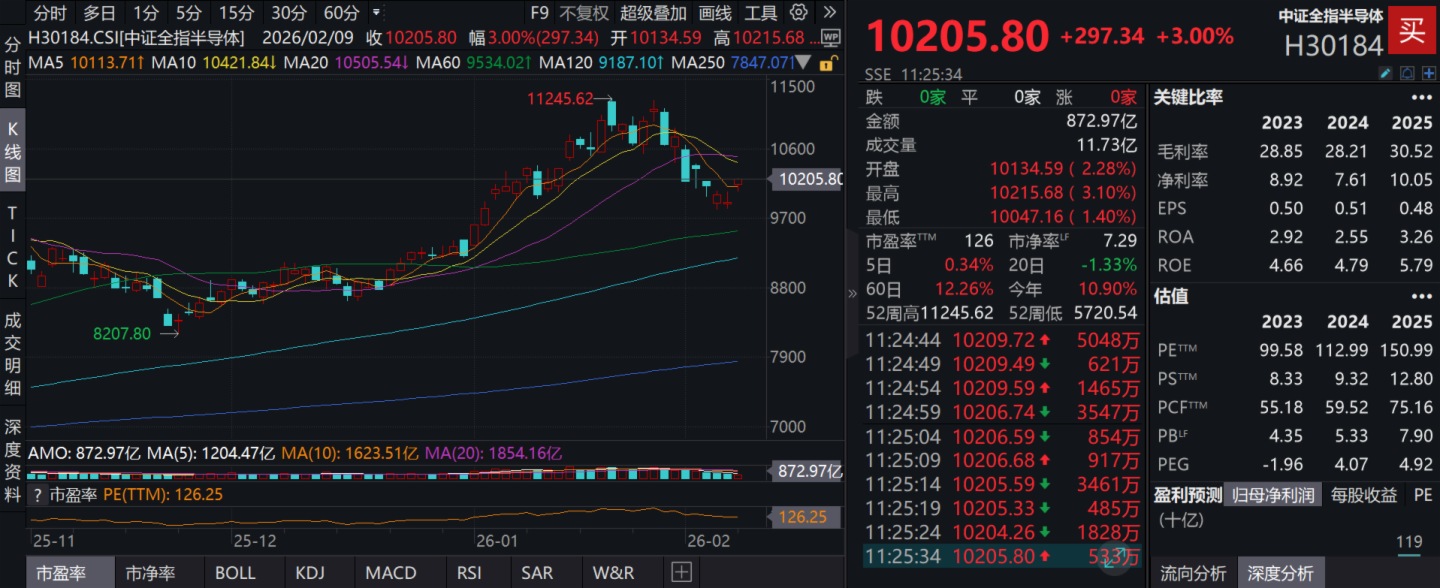This screenshot has width=1440, height=588.
Task: Select the 分时图 side tab
Action: (13, 68)
